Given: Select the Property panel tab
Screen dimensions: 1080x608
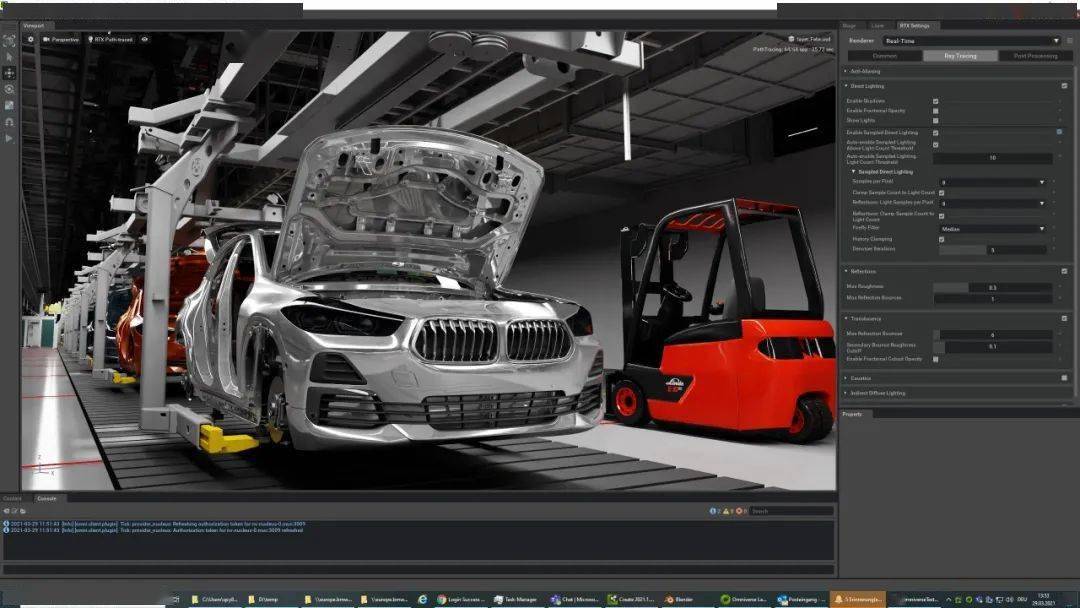Looking at the screenshot, I should pos(853,414).
